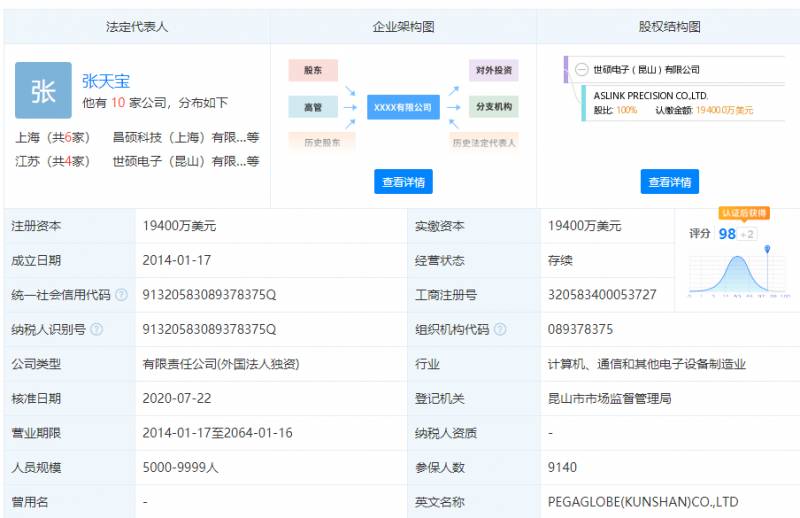
Task: Click insured headcount 9140
Action: 562,467
